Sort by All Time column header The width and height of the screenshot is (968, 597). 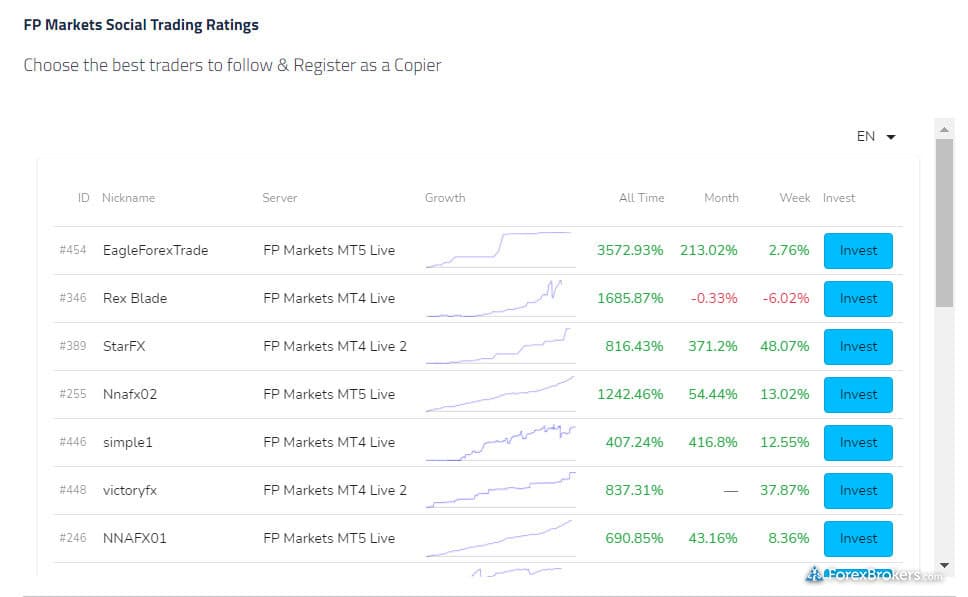pyautogui.click(x=641, y=198)
